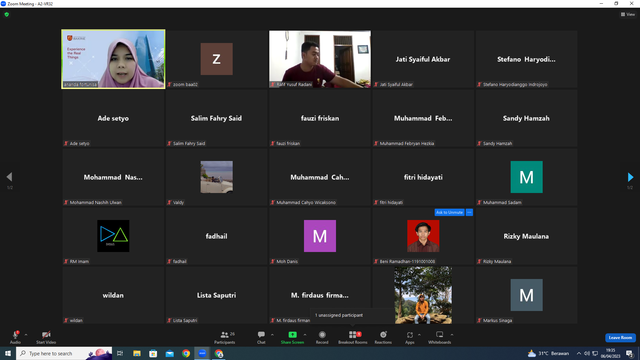This screenshot has height=360, width=640.
Task: Open File Explorer from taskbar
Action: (x=137, y=353)
